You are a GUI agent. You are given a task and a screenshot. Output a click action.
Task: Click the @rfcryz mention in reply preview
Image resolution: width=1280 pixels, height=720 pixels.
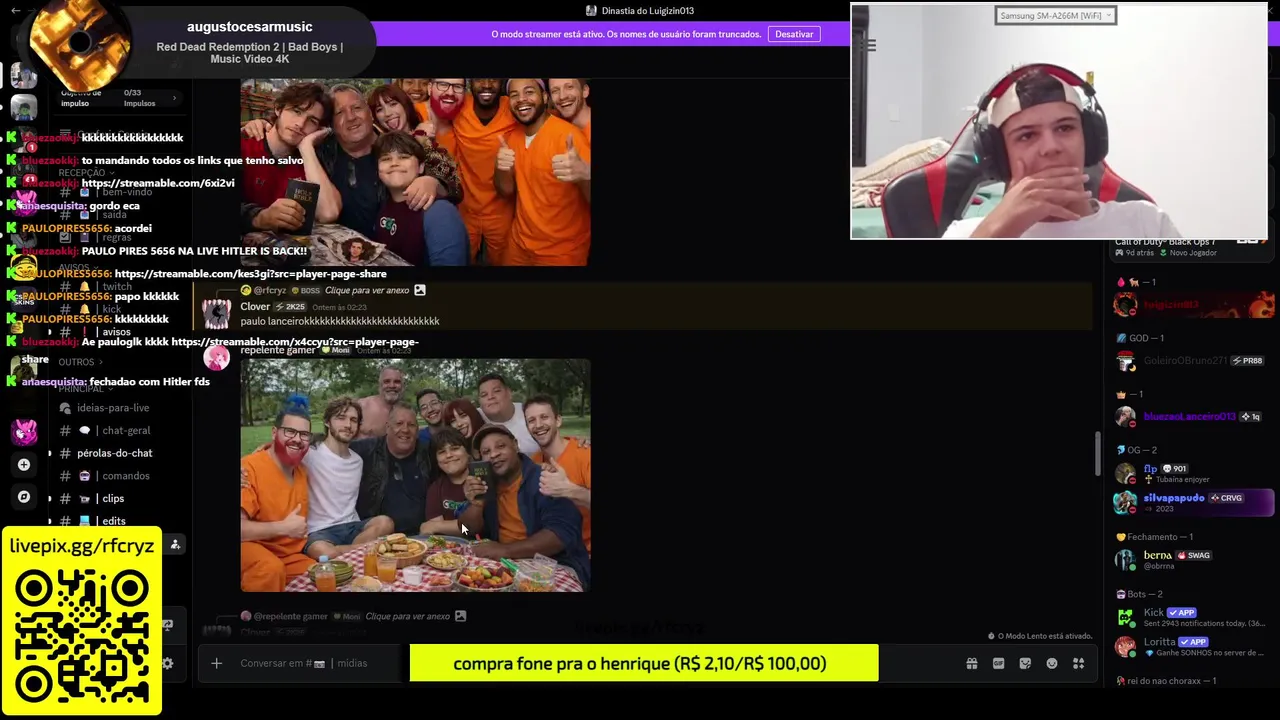click(270, 290)
